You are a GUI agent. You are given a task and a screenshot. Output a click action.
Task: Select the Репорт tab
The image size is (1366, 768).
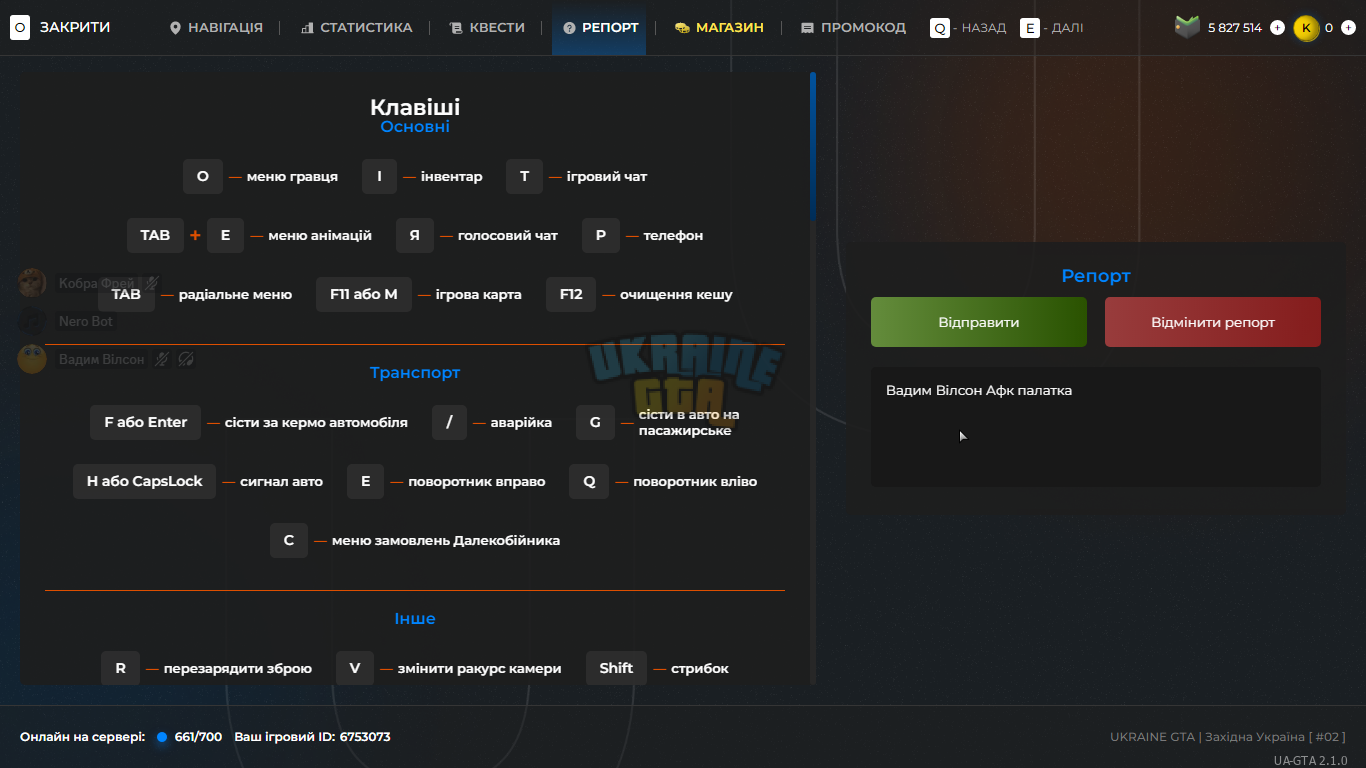(x=600, y=28)
